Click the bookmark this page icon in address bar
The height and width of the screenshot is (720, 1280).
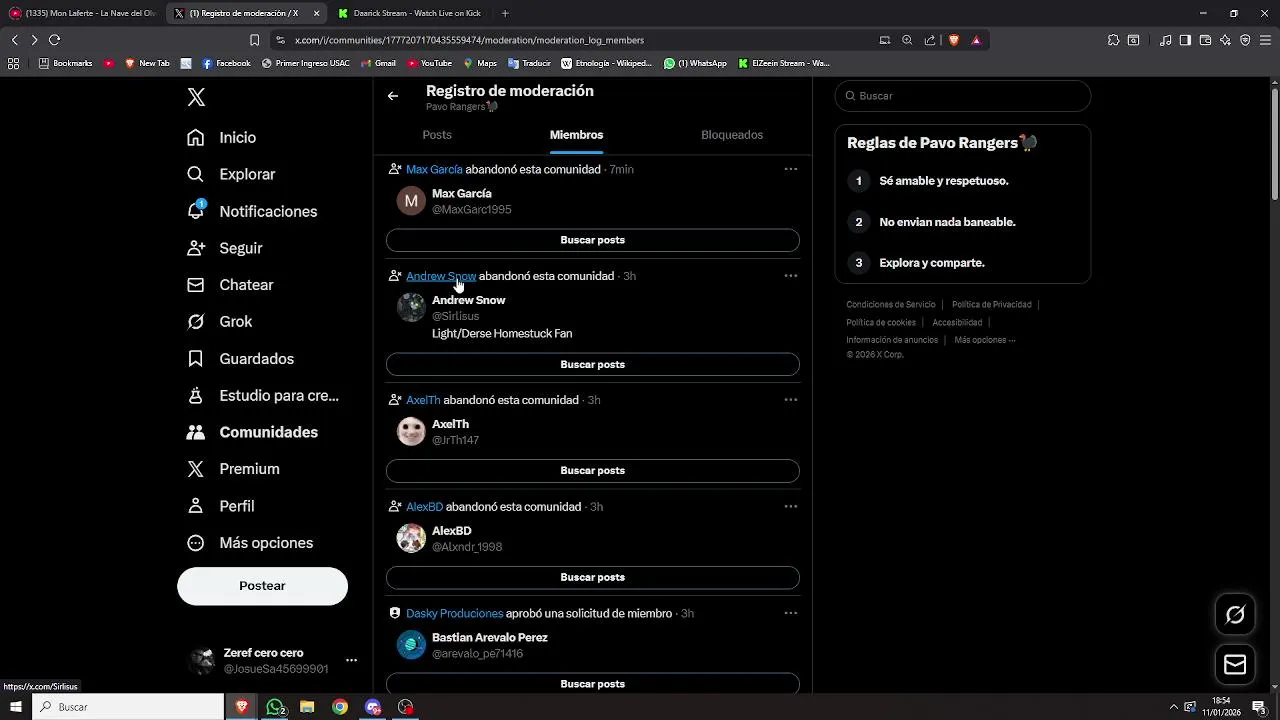254,40
